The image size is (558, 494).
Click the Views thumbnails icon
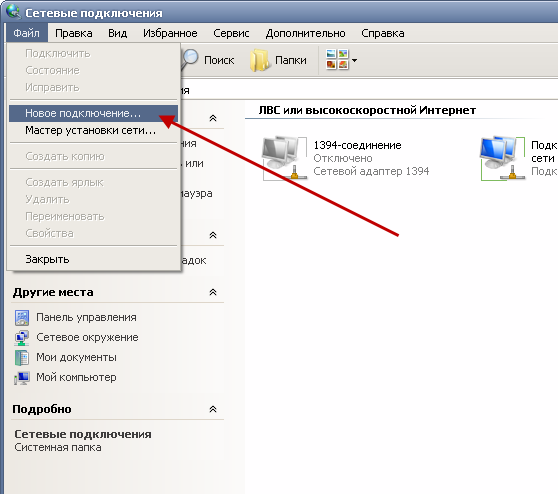(x=337, y=59)
